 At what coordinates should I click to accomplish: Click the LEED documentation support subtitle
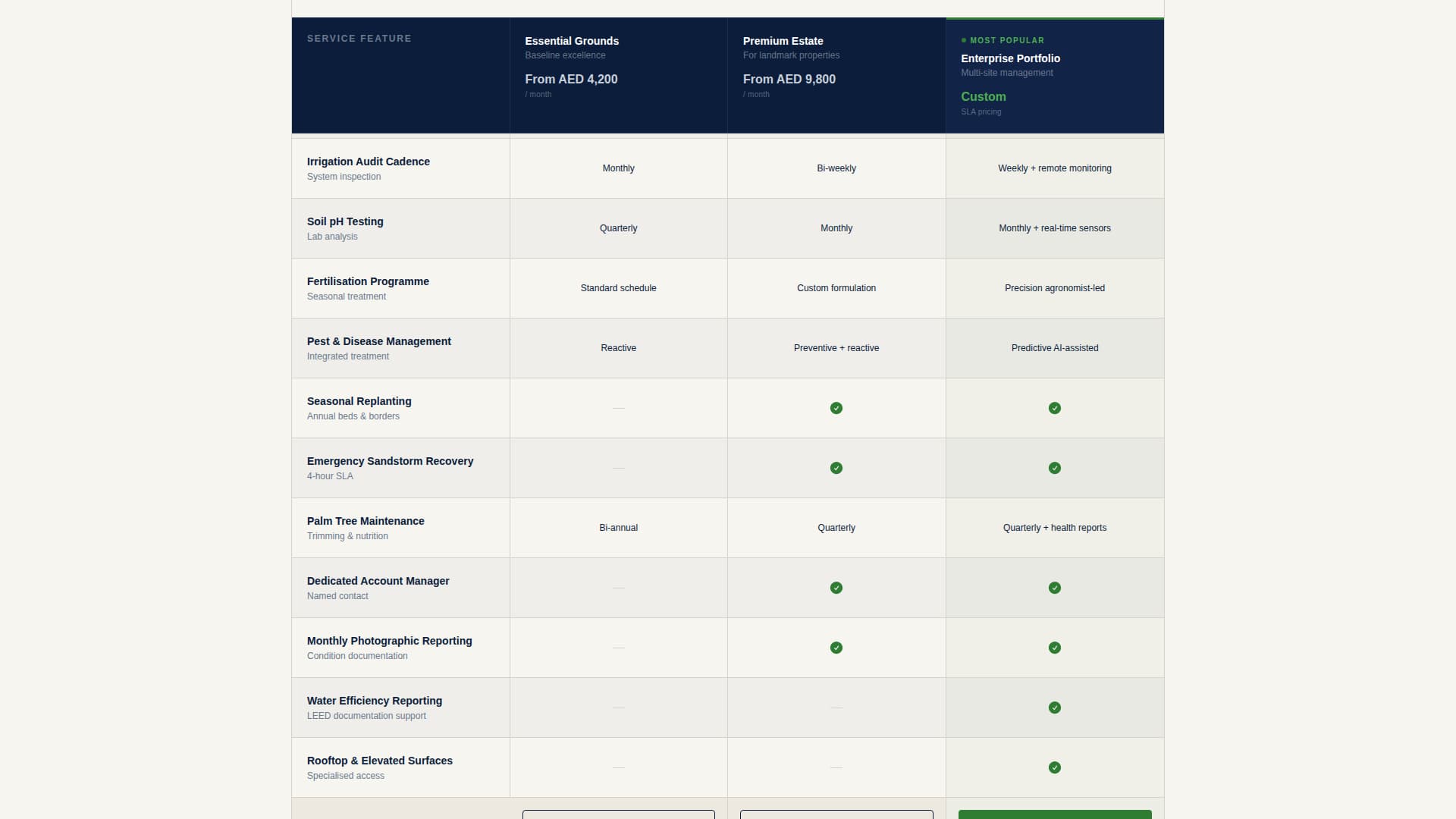click(366, 716)
